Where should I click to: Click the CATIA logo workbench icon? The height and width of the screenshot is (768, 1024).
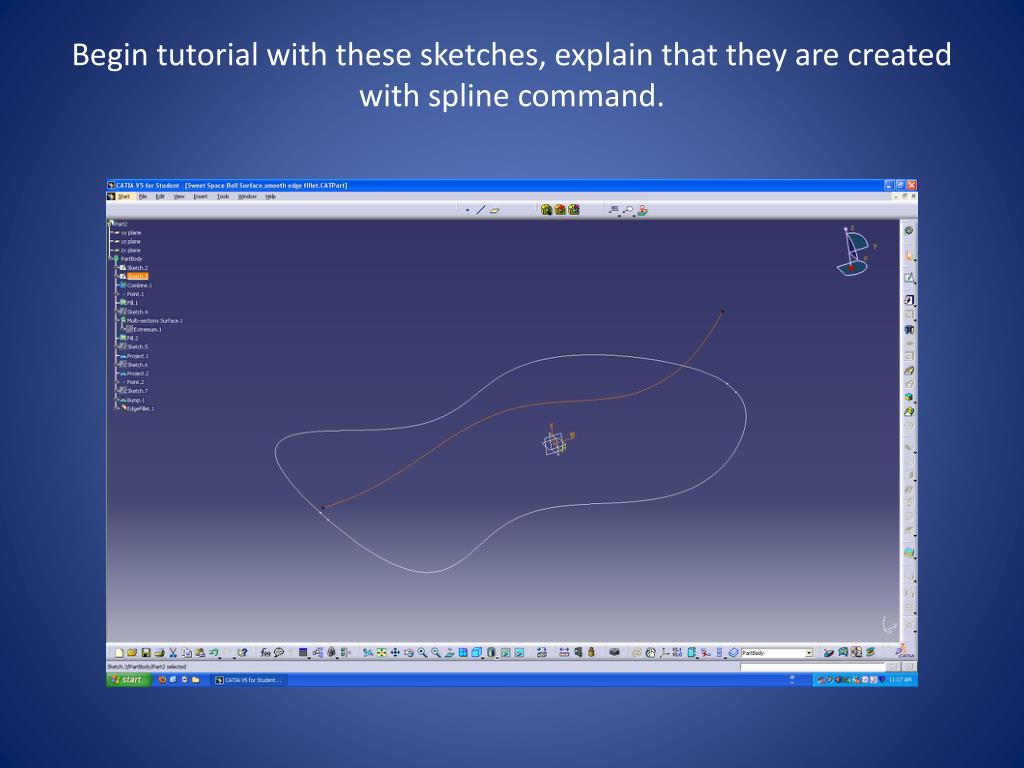point(904,652)
